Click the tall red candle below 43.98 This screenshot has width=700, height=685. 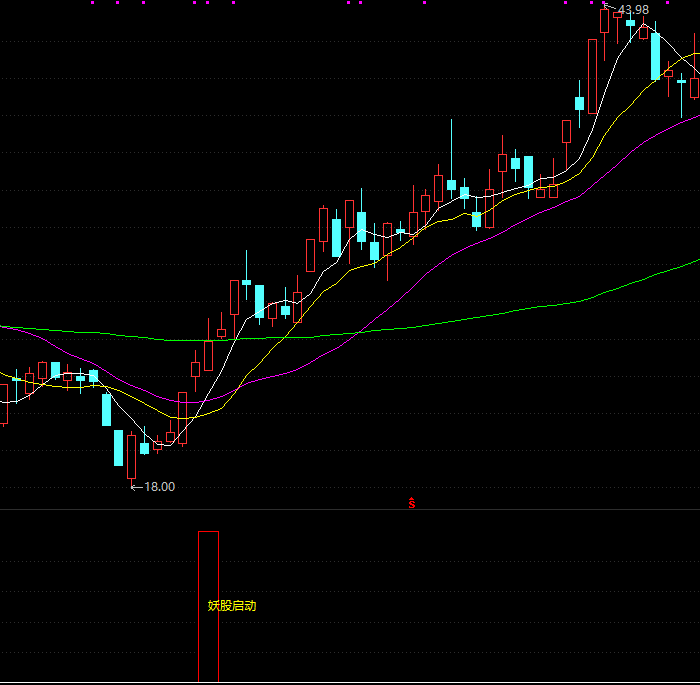point(592,76)
